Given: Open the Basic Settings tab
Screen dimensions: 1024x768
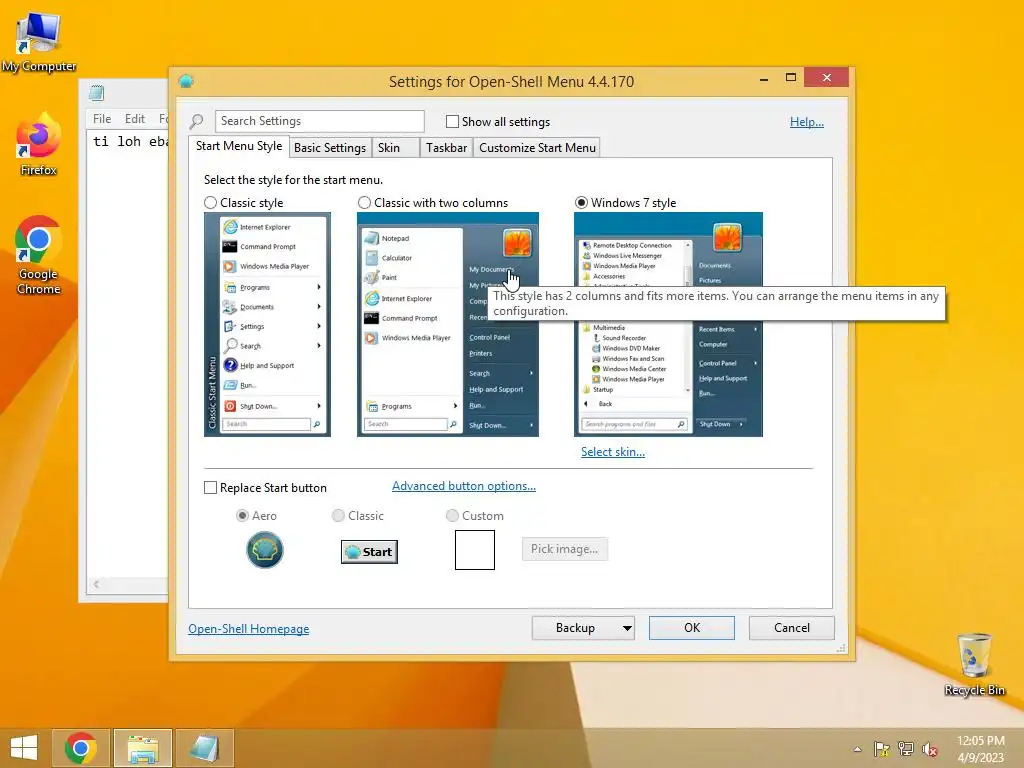Looking at the screenshot, I should [330, 148].
